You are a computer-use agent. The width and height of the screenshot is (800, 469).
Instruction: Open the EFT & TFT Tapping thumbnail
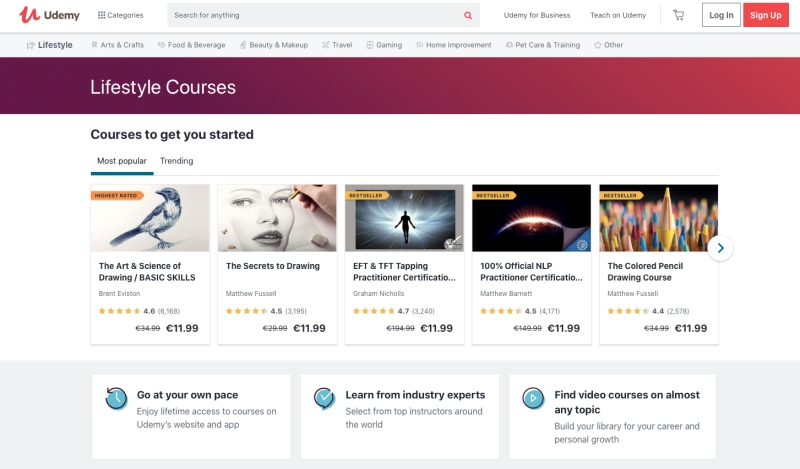(x=404, y=218)
